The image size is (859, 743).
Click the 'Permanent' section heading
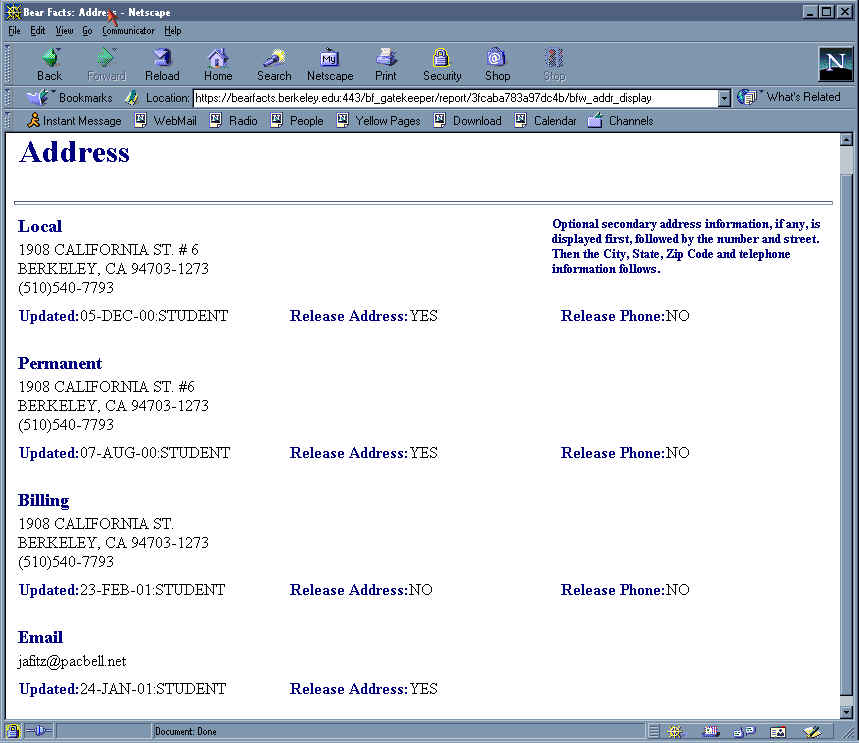point(60,363)
